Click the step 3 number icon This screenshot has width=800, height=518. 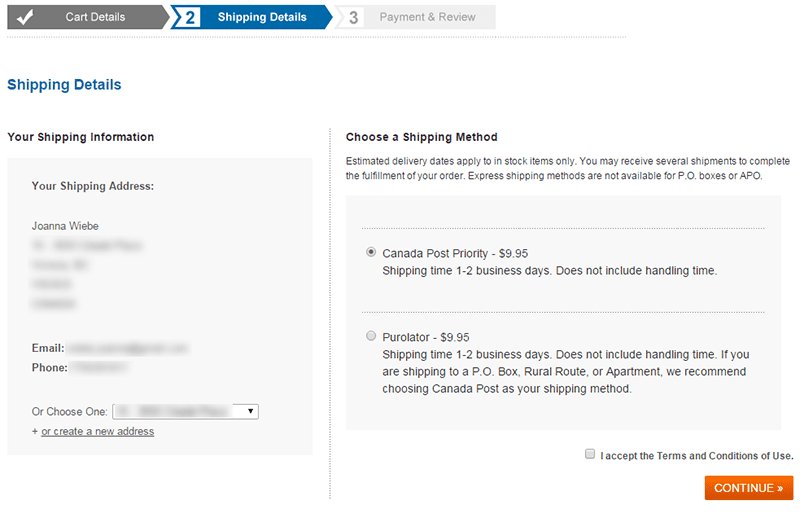click(353, 17)
